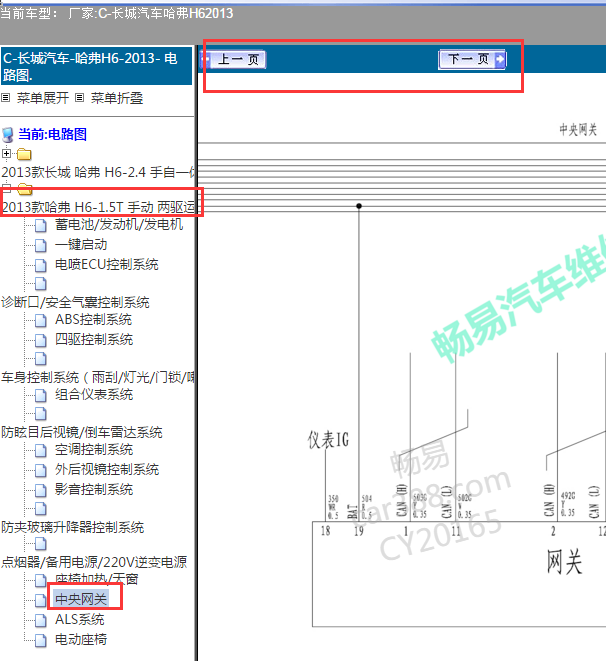Screen dimensions: 606x661
Task: Expand the menu via 菜单展开
Action: [x=43, y=98]
